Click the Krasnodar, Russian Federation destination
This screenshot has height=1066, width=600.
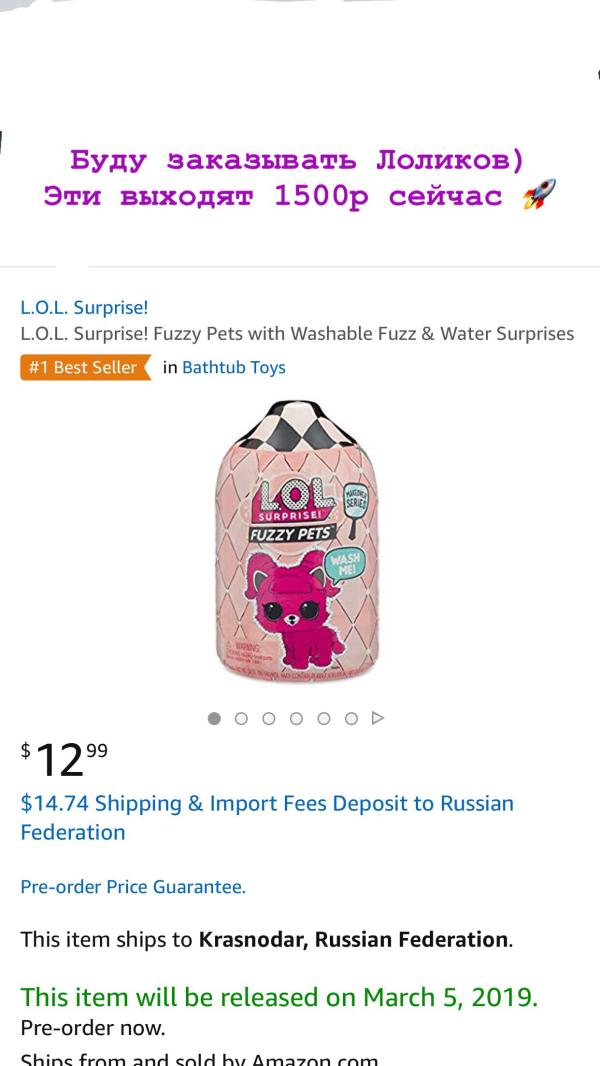[353, 939]
